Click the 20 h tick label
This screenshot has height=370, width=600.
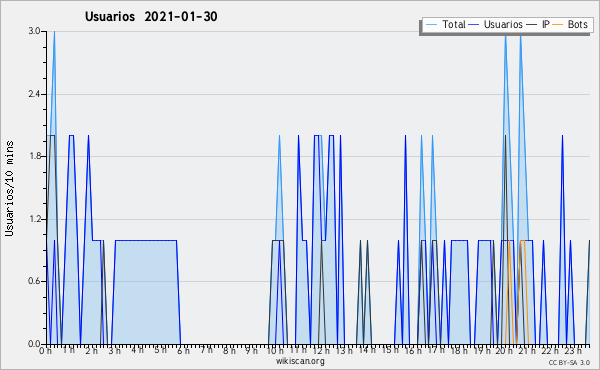coord(504,350)
